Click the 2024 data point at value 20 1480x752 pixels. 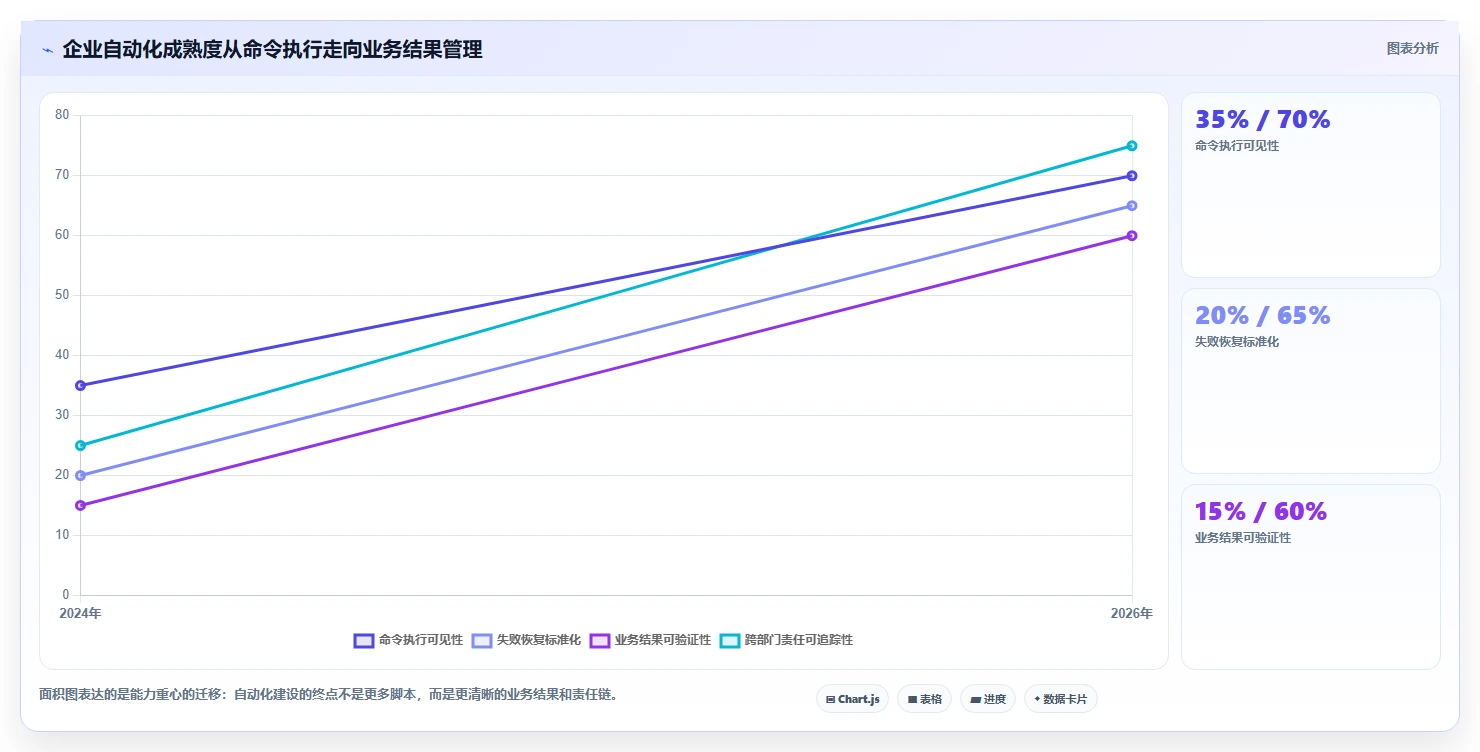tap(80, 475)
